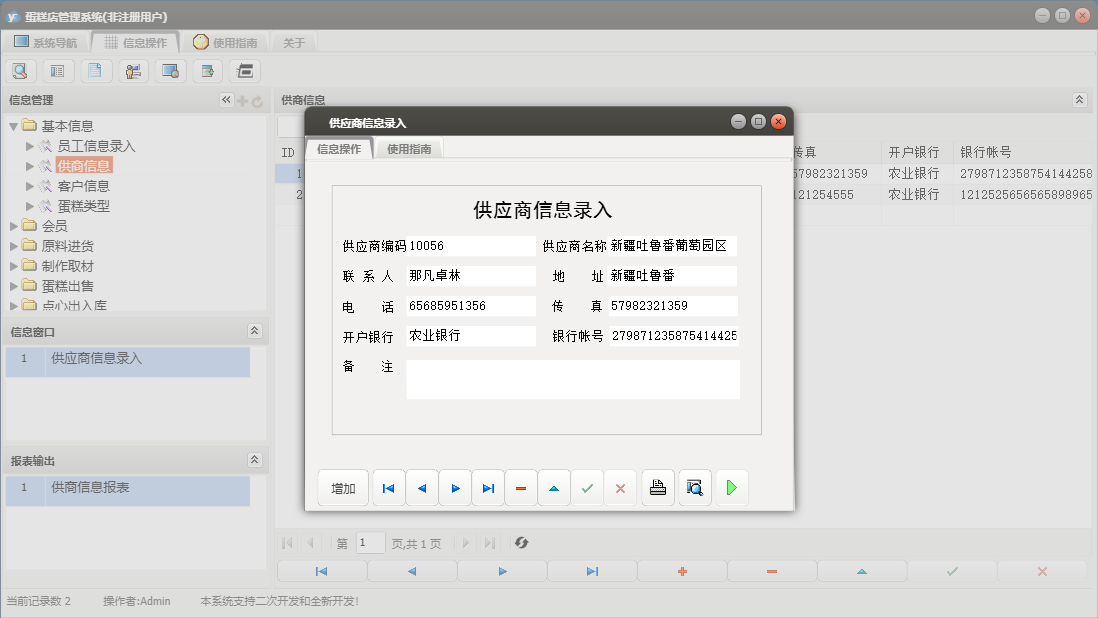Jump to last record in supplier entry dialog
The height and width of the screenshot is (618, 1098).
click(488, 488)
